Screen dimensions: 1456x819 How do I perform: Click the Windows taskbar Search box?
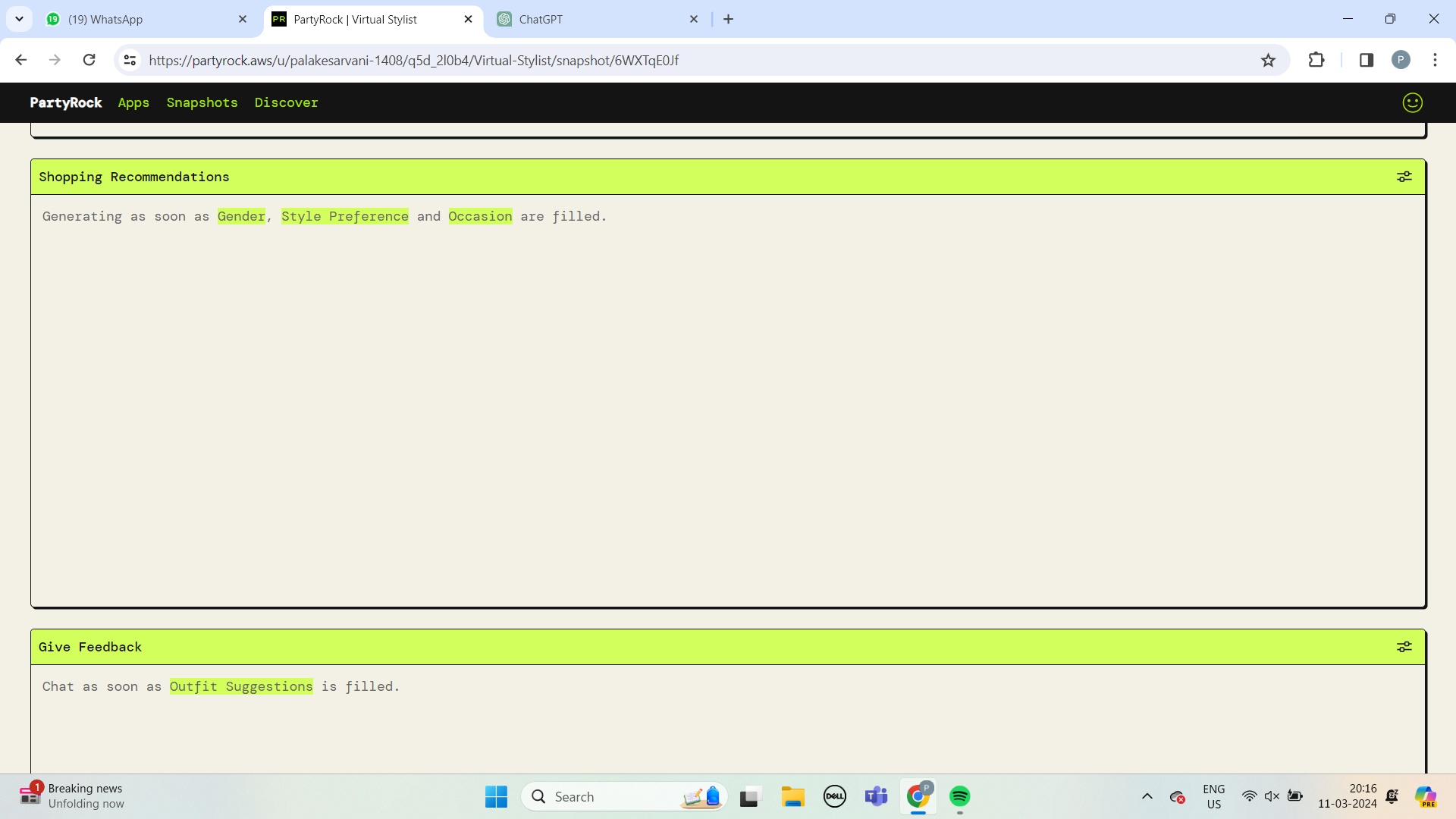607,796
